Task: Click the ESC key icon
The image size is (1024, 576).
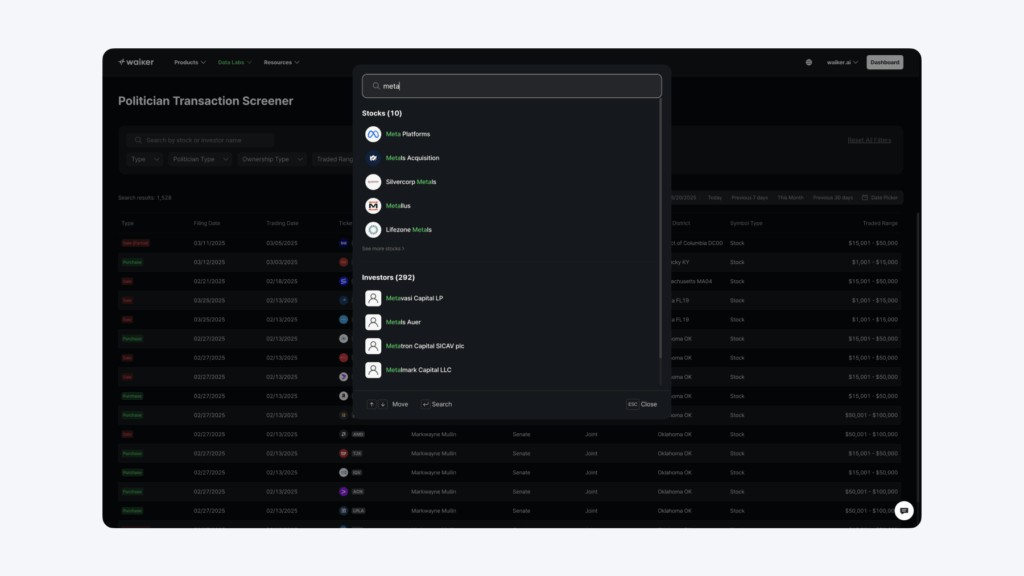Action: pos(632,404)
